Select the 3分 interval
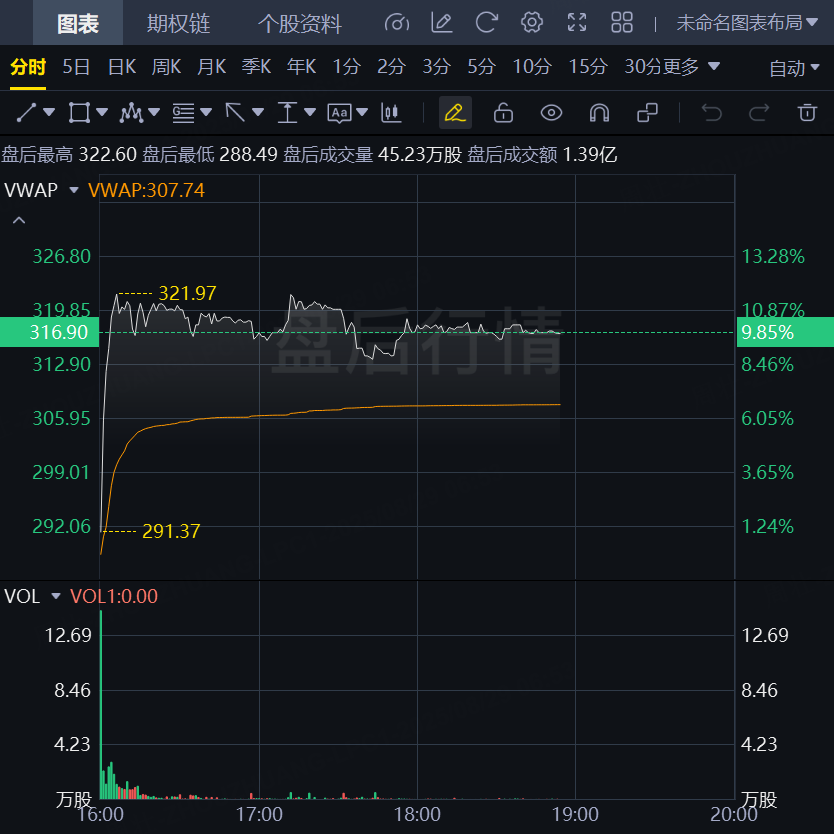 (436, 67)
